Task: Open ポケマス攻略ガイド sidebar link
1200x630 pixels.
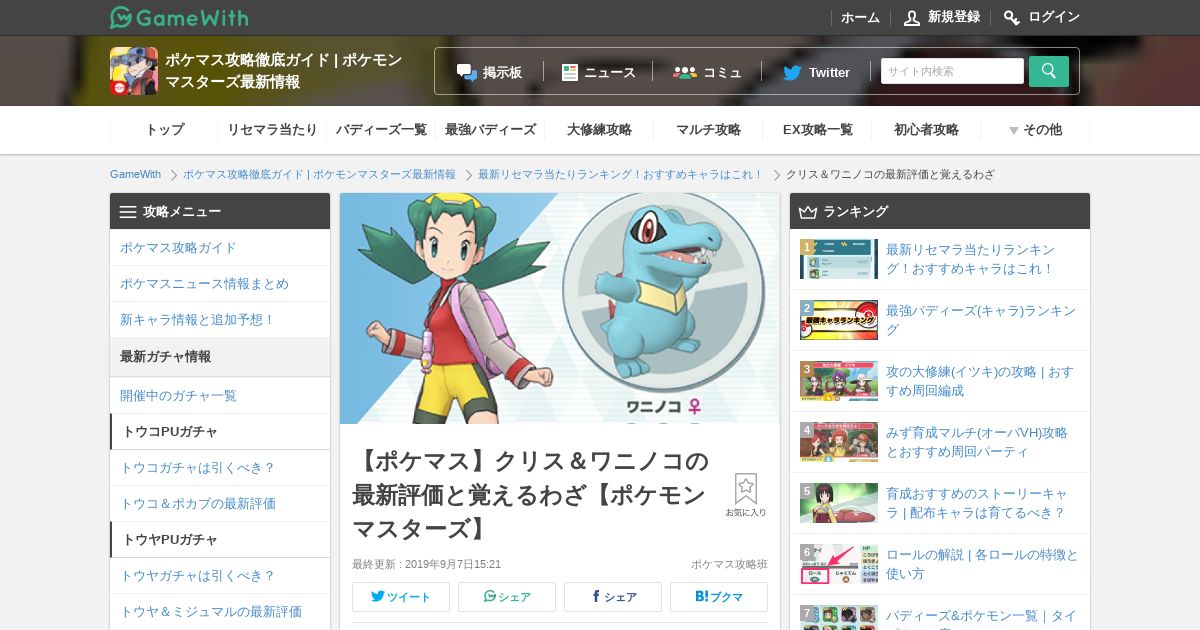Action: pos(220,248)
